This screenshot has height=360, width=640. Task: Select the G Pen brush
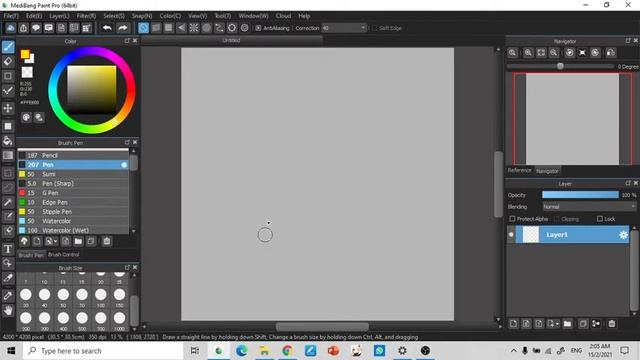pos(73,193)
